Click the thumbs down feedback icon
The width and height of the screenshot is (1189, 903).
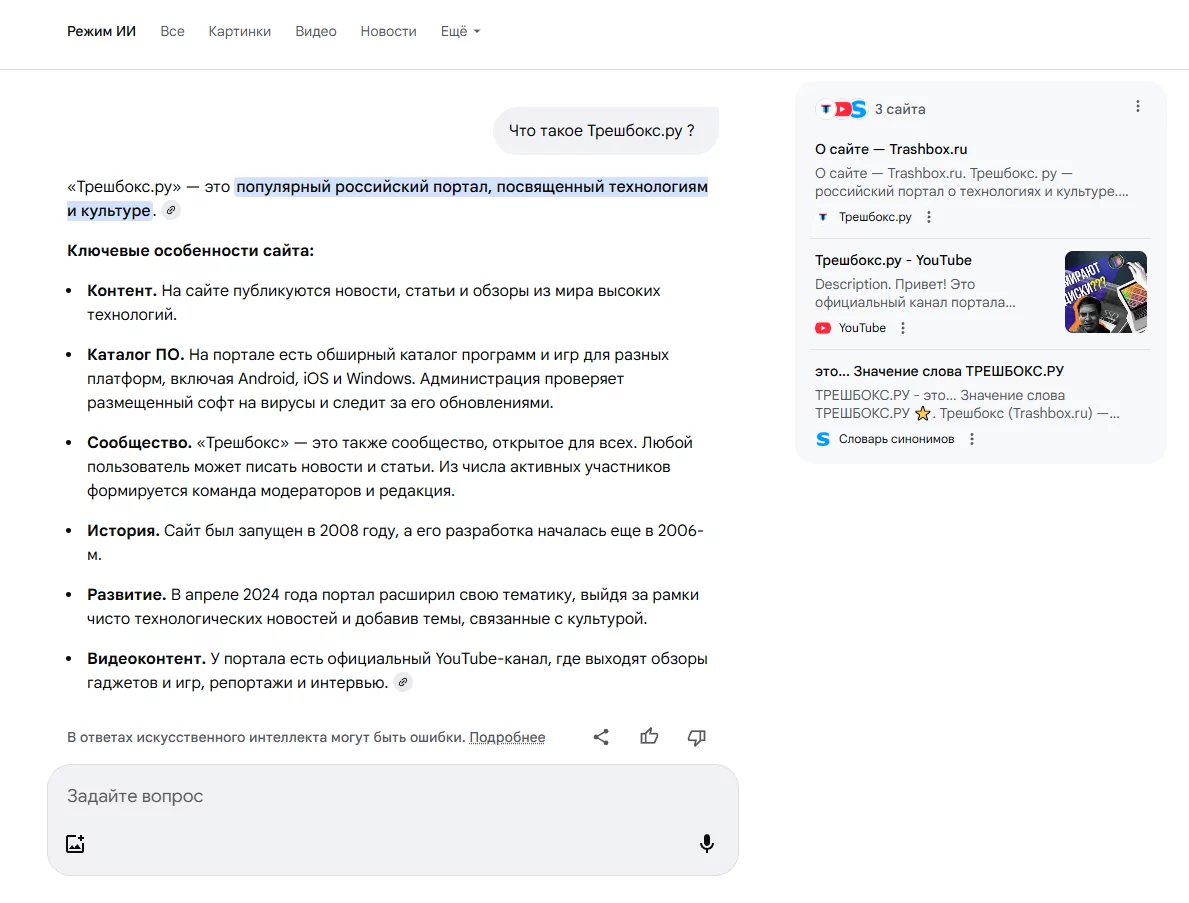[x=697, y=737]
